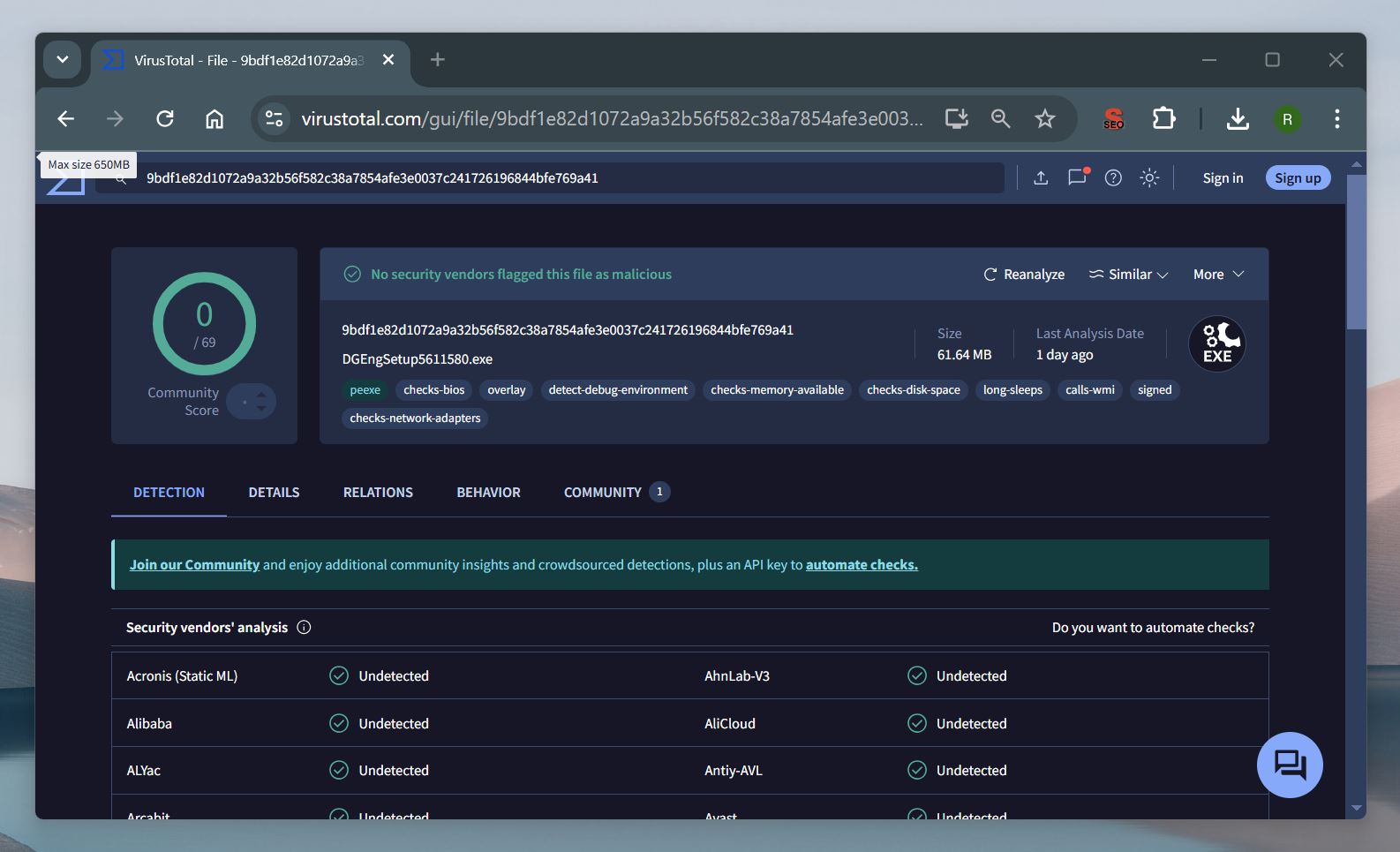Click the EXE file type icon
The height and width of the screenshot is (852, 1400).
point(1217,343)
